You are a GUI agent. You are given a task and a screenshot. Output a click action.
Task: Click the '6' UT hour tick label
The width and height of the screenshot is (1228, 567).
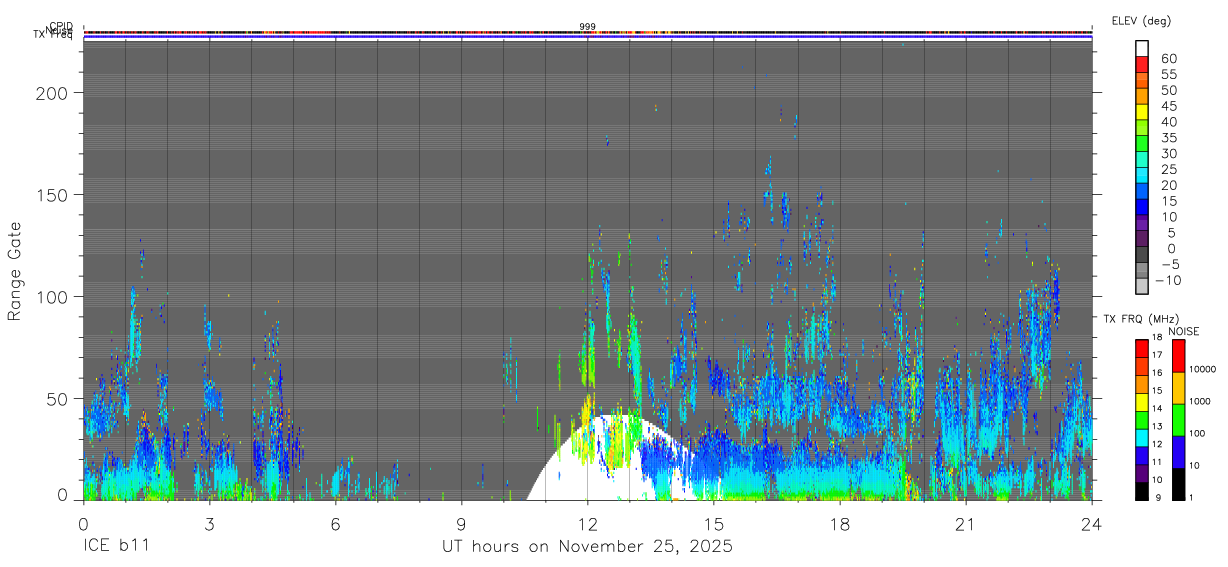335,523
